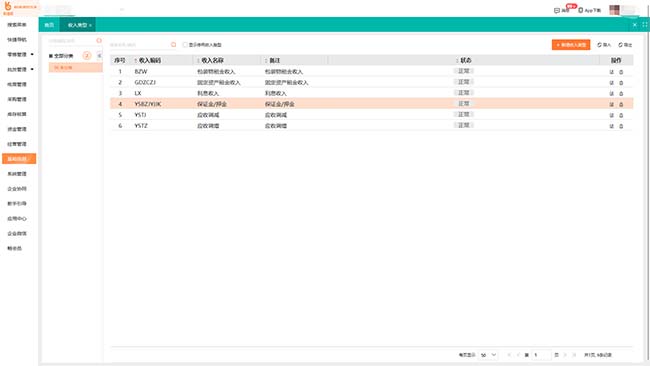650x366 pixels.
Task: Collapse the all categories tree node
Action: click(51, 56)
